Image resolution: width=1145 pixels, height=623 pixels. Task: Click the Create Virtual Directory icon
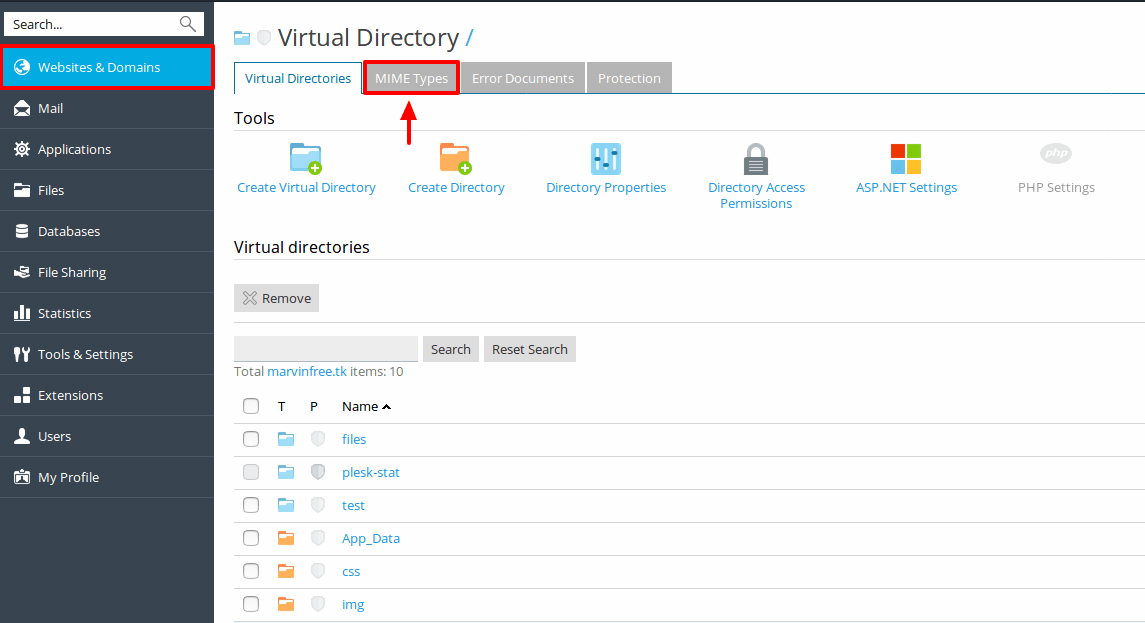[x=306, y=159]
